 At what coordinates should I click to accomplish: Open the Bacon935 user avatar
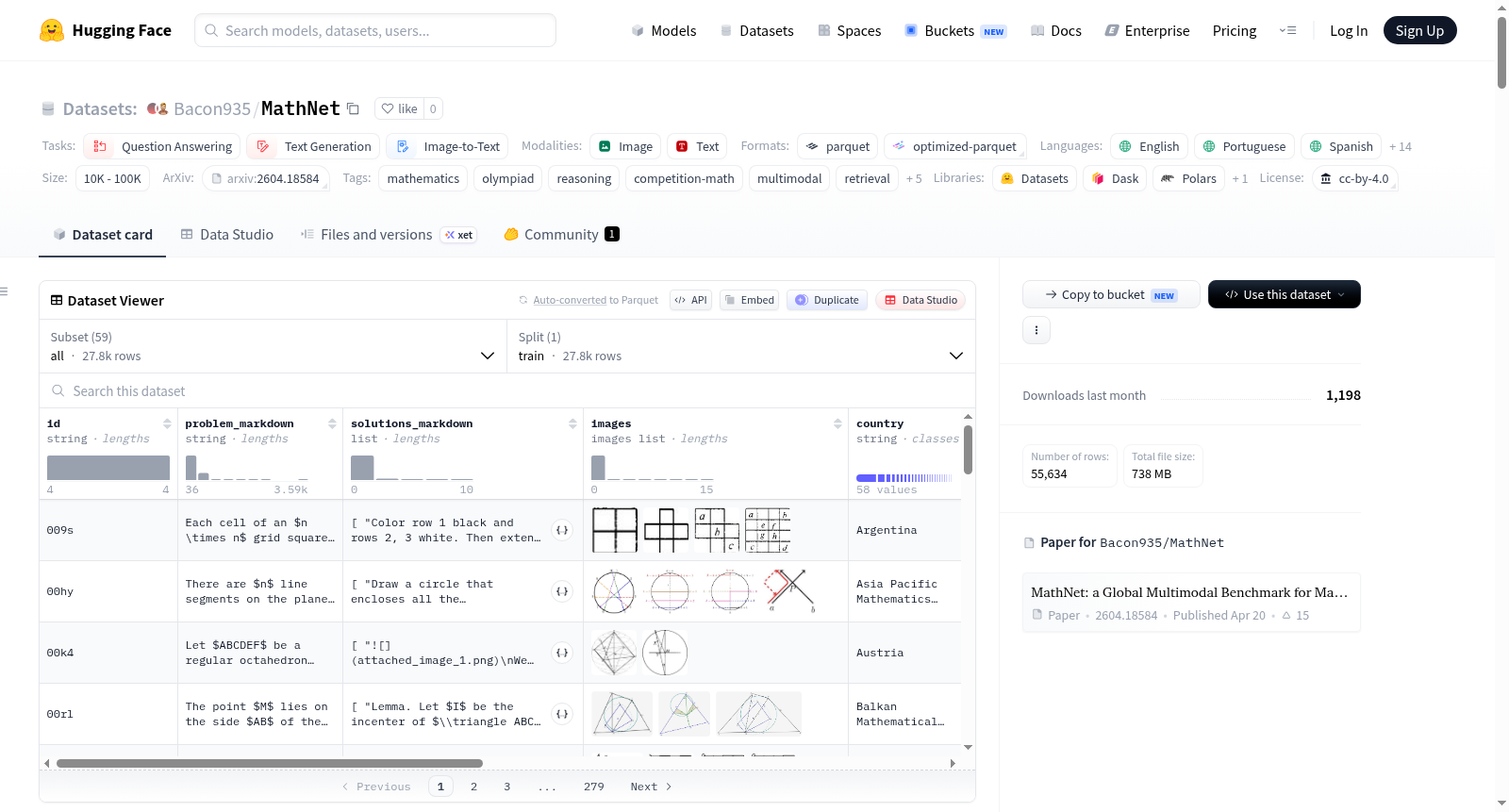[158, 108]
